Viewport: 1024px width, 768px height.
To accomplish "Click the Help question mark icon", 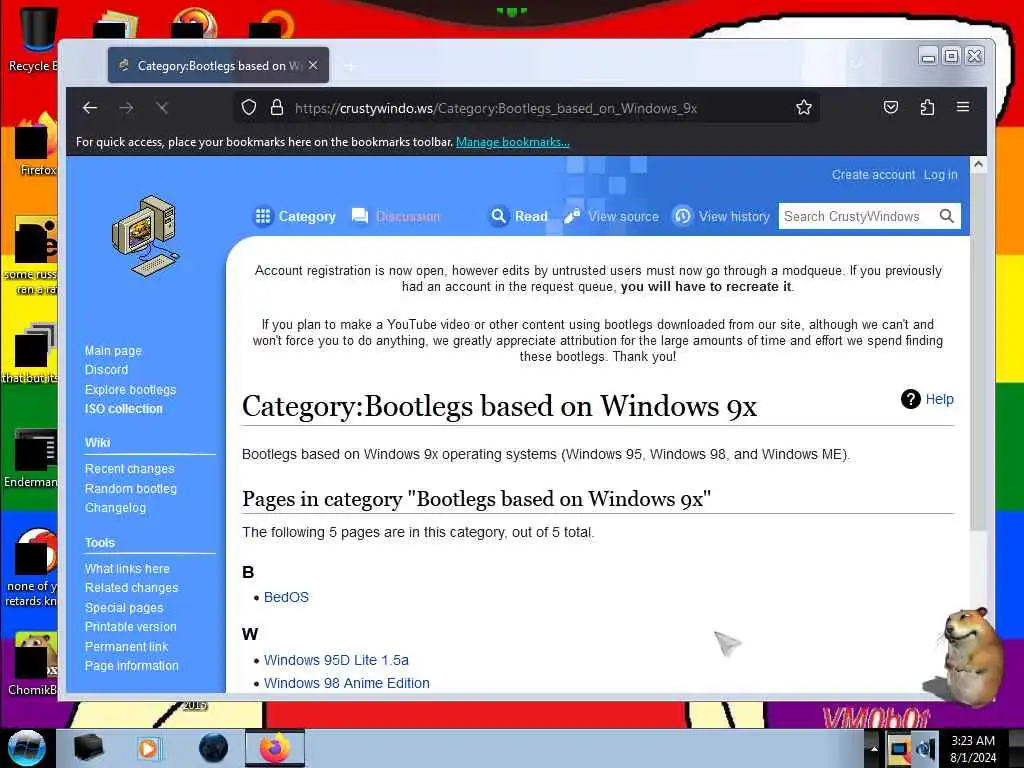I will coord(910,399).
